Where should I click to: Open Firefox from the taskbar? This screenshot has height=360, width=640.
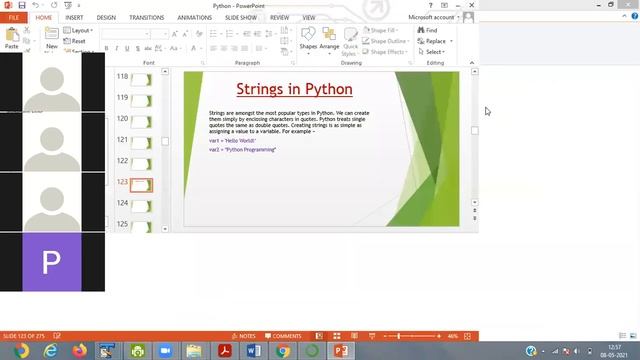point(80,351)
